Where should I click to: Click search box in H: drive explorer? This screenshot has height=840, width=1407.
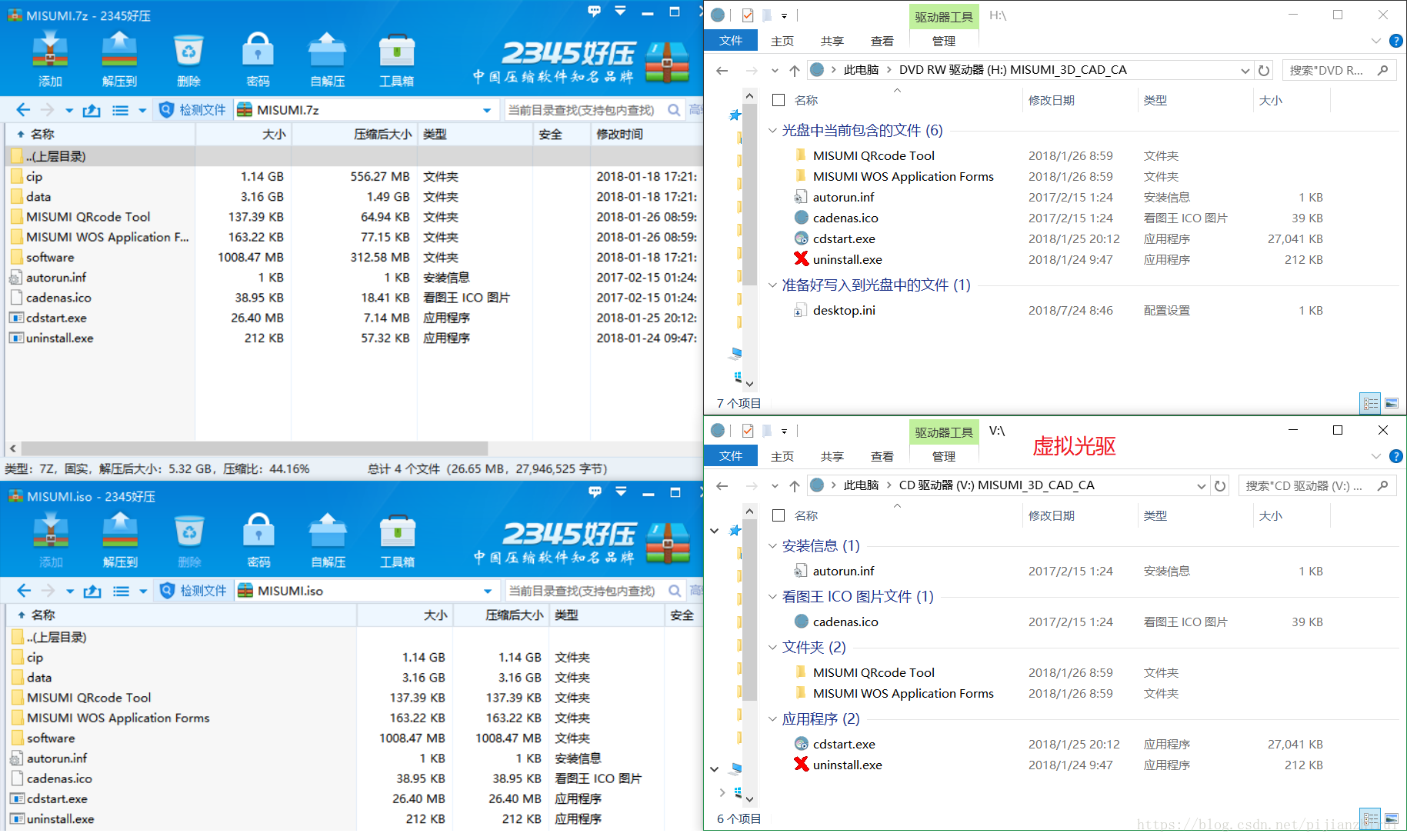[1339, 70]
